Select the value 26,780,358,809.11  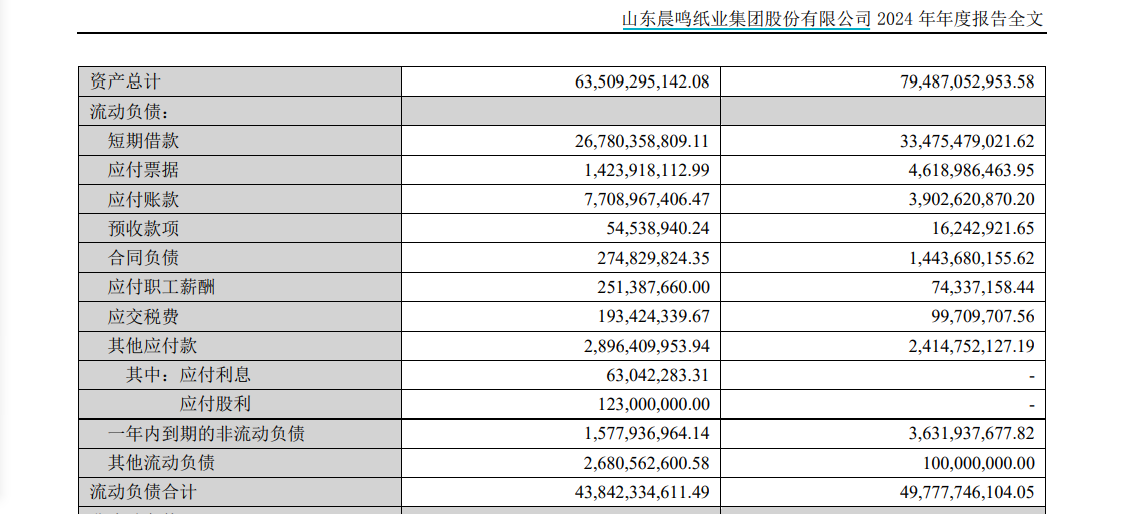[x=642, y=141]
